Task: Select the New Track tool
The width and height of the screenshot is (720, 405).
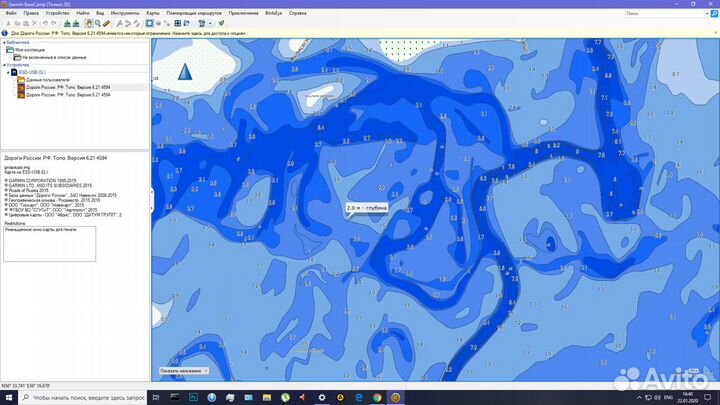Action: [137, 23]
